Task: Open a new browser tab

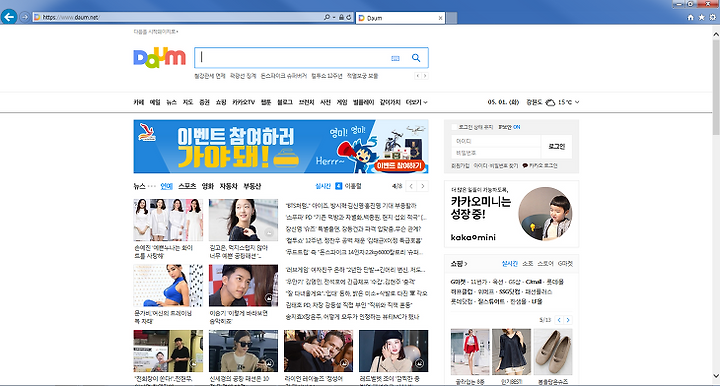Action: click(452, 18)
